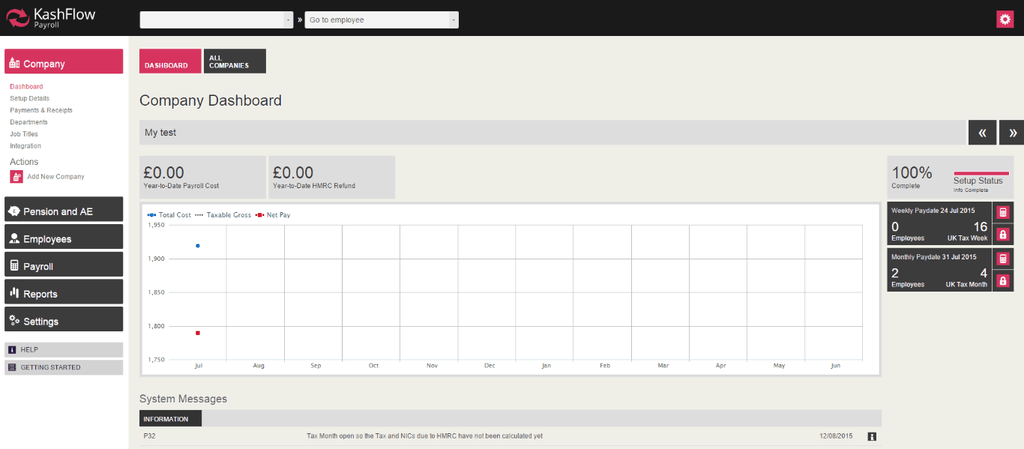The height and width of the screenshot is (449, 1024).
Task: Toggle Total Cost series in chart legend
Action: [x=170, y=215]
